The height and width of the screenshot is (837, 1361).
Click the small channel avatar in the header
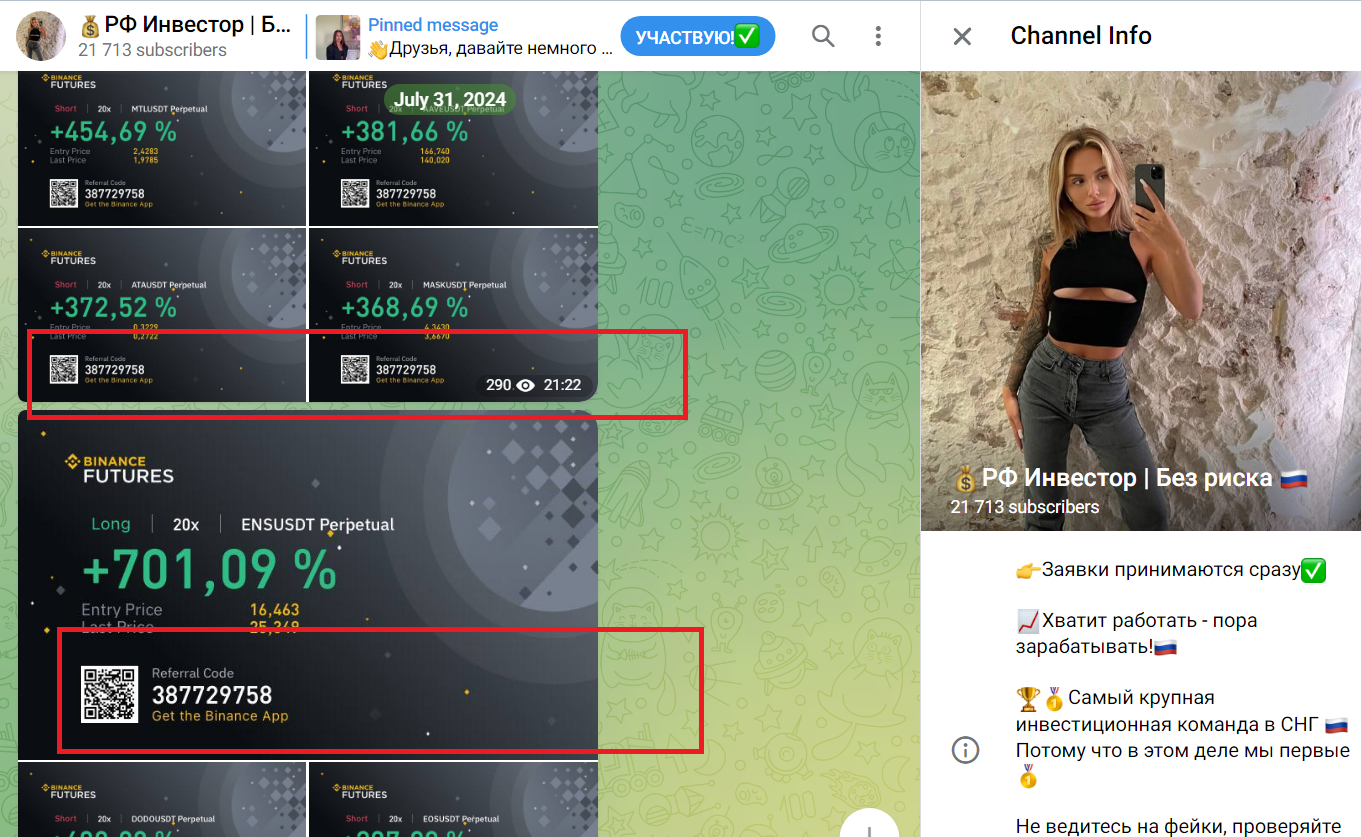41,36
